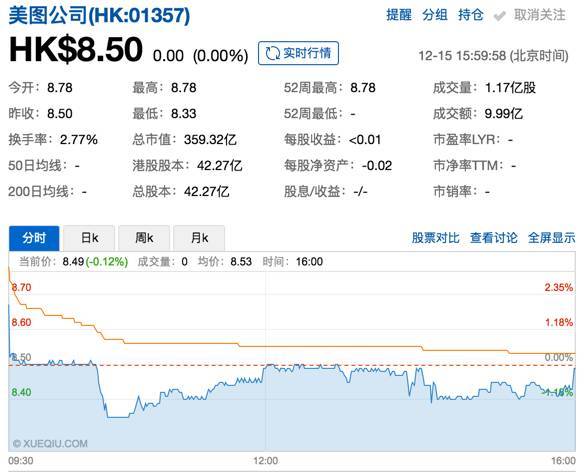Open the 全屏显示 fullscreen chart link

[551, 238]
